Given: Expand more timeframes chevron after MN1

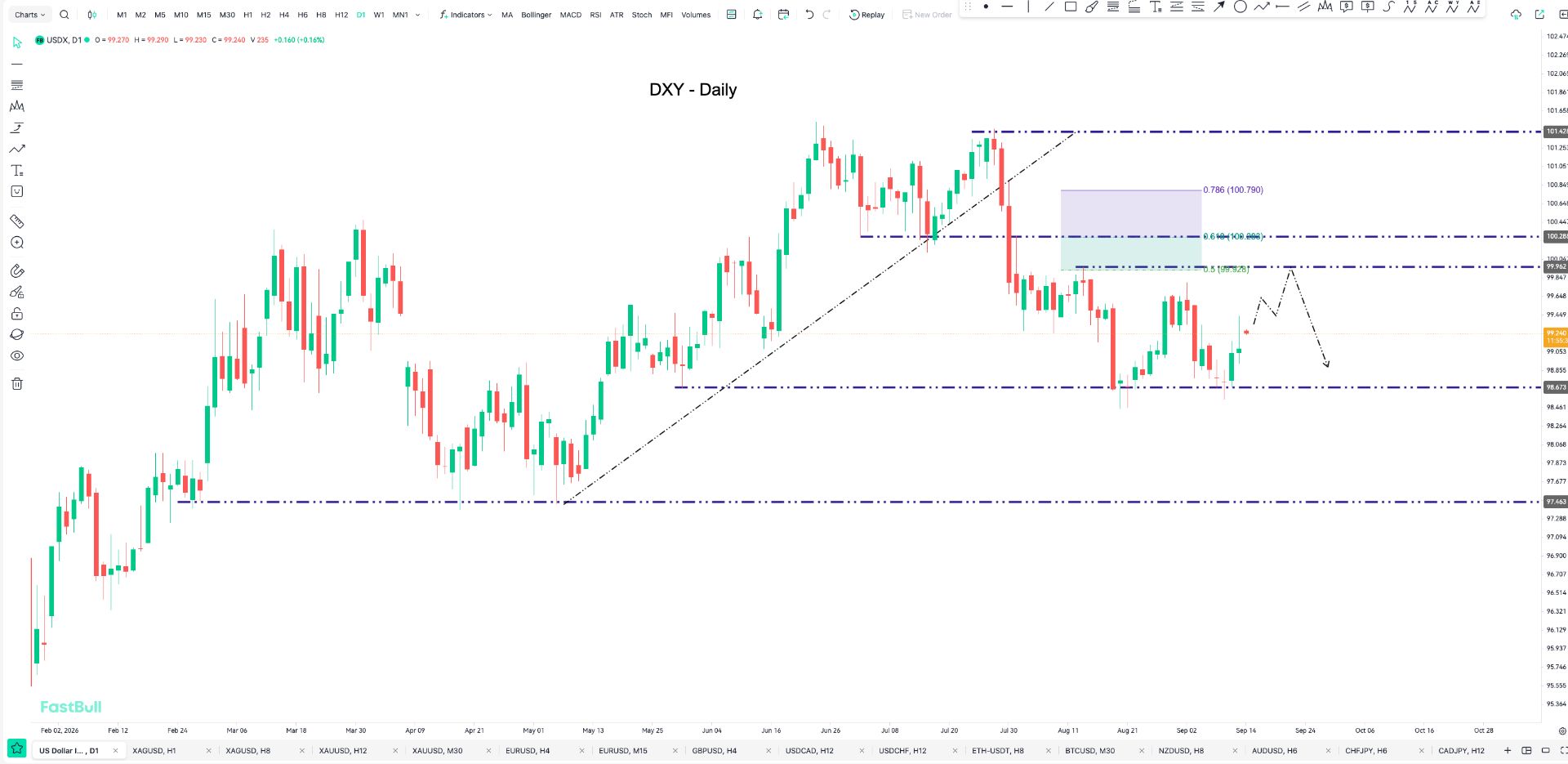Looking at the screenshot, I should click(x=418, y=15).
